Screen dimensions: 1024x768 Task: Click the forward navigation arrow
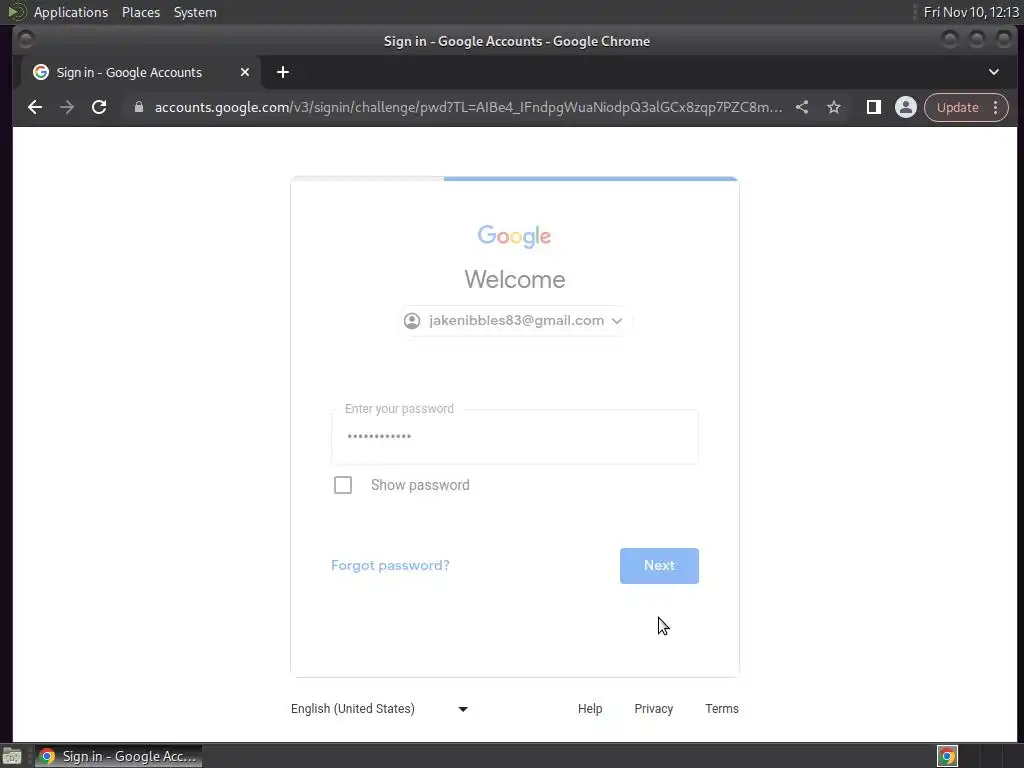(67, 107)
